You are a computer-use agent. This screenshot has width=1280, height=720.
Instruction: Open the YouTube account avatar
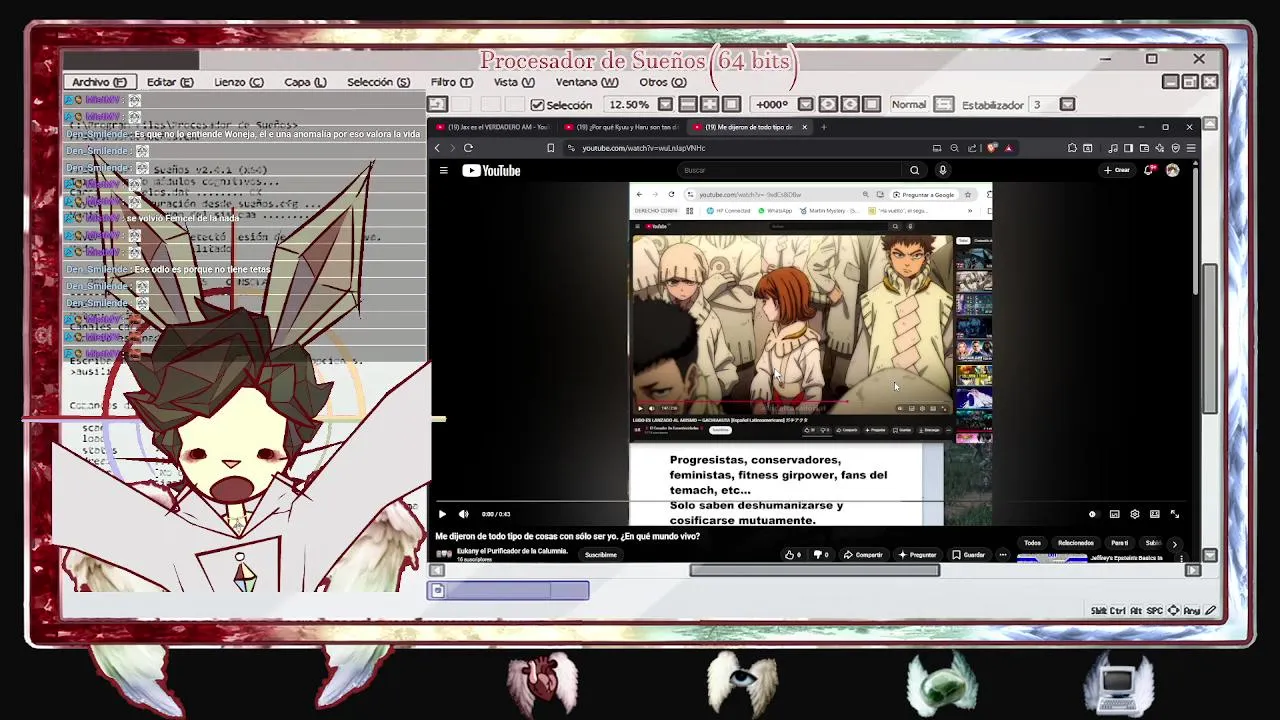tap(1172, 170)
